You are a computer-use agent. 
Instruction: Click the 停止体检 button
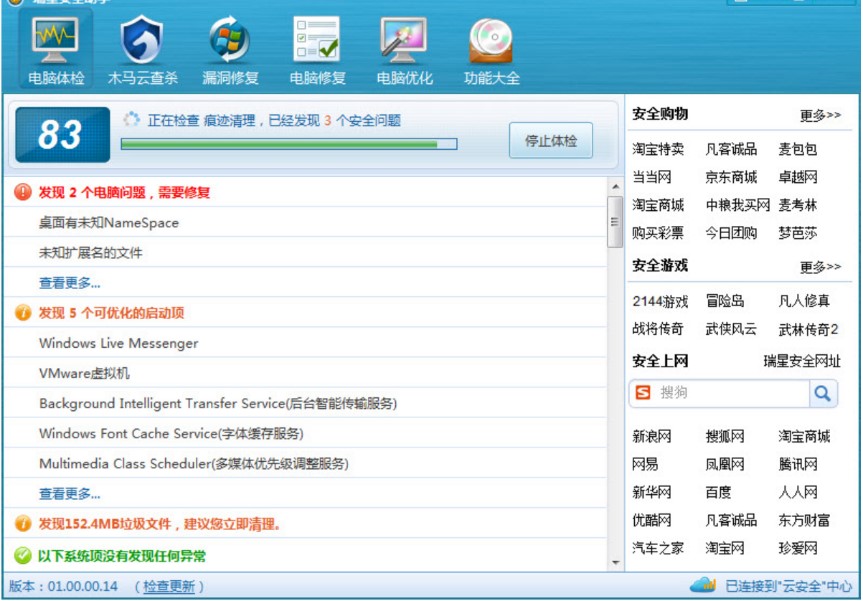click(550, 141)
